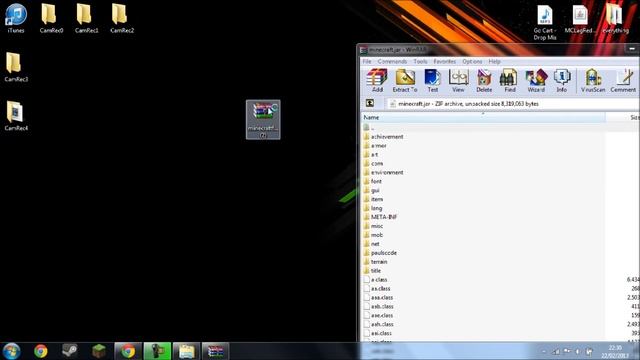Click the WinRAR taskbar button
Viewport: 640px width, 360px height.
coord(216,351)
